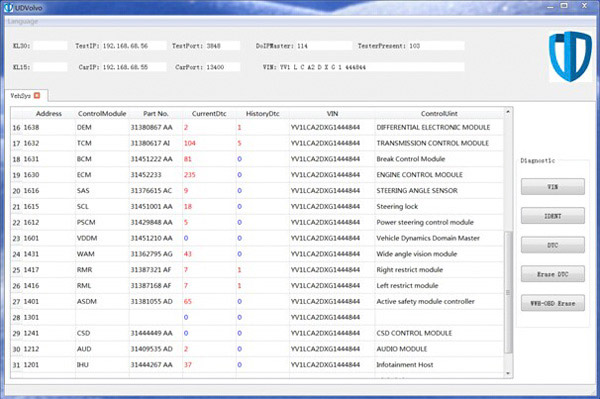Select the RML module cell
The image size is (600, 399).
point(102,286)
